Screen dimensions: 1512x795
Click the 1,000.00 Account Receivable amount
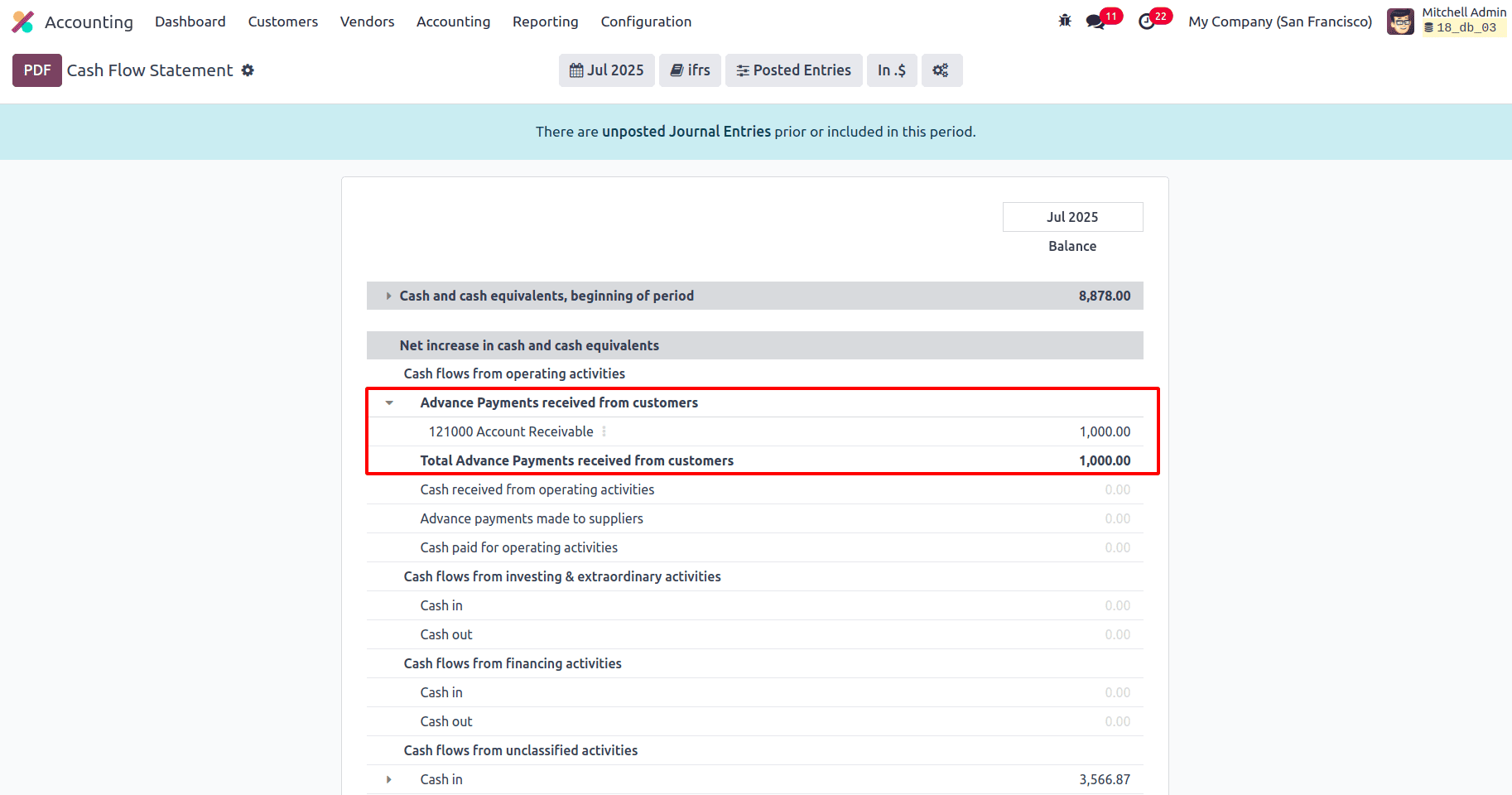coord(1105,431)
